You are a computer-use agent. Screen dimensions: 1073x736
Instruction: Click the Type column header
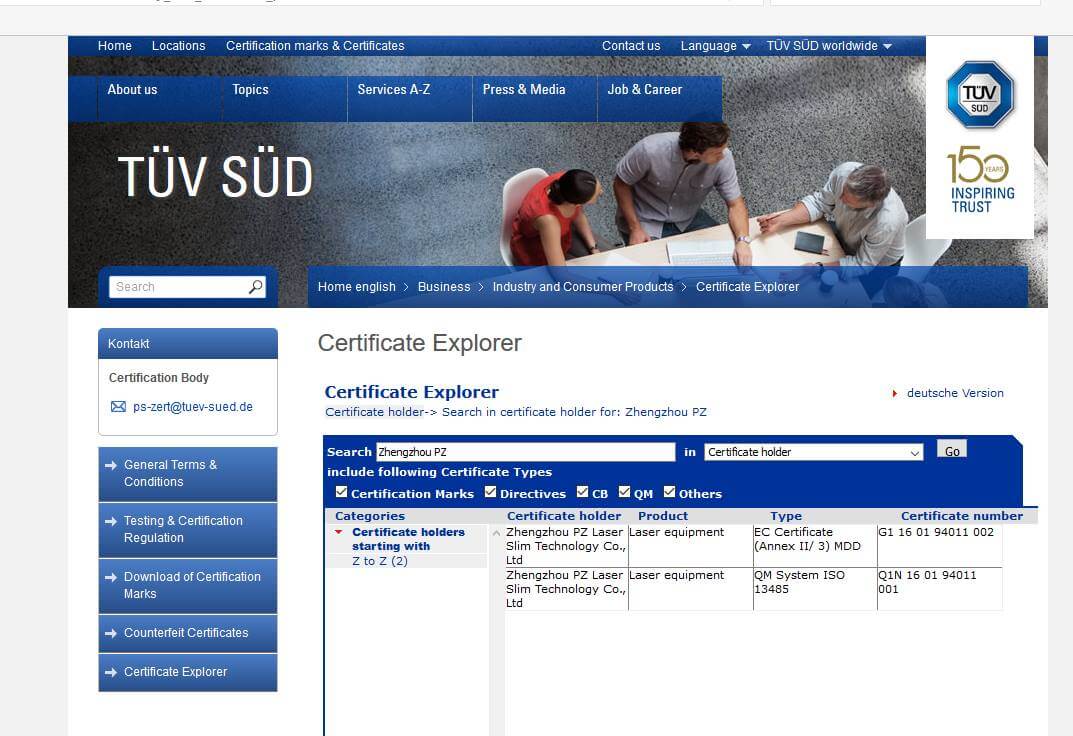[786, 516]
